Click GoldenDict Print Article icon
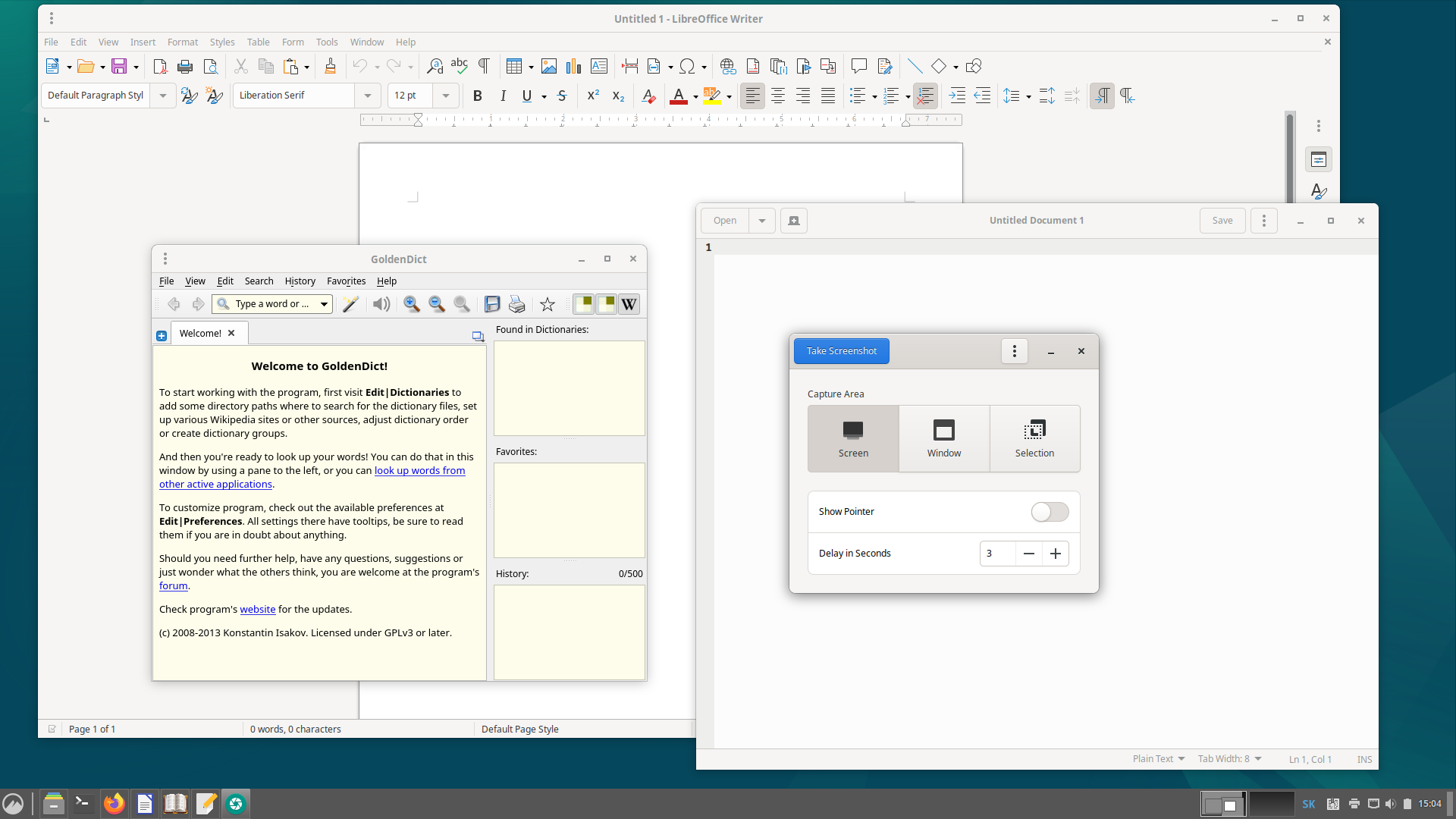Image resolution: width=1456 pixels, height=819 pixels. coord(517,304)
